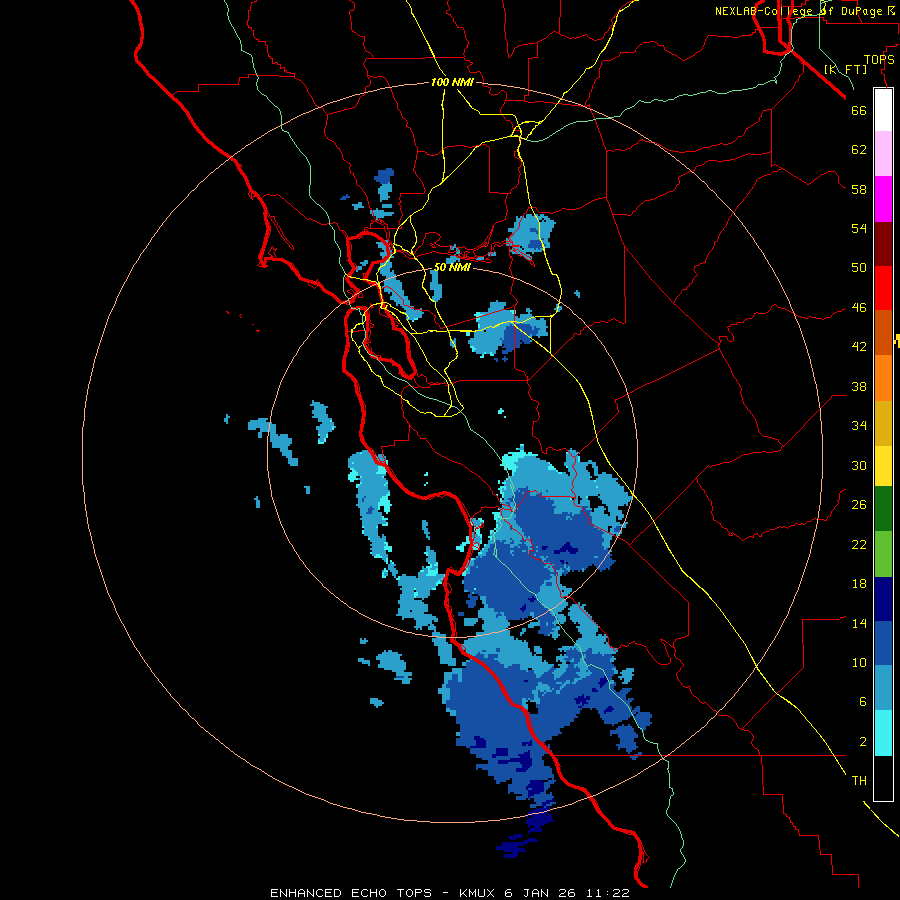Click the legend value '2'

click(863, 742)
